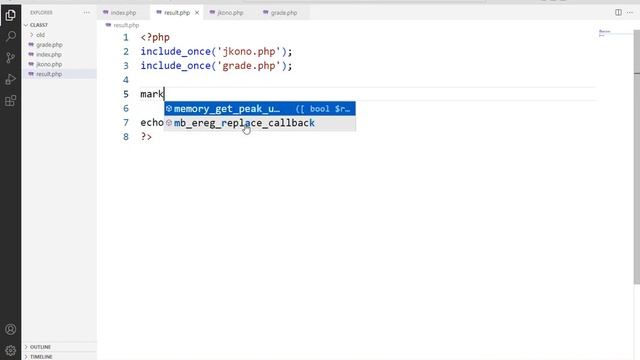Open the Source Control view icon
The height and width of the screenshot is (360, 640).
coord(11,58)
